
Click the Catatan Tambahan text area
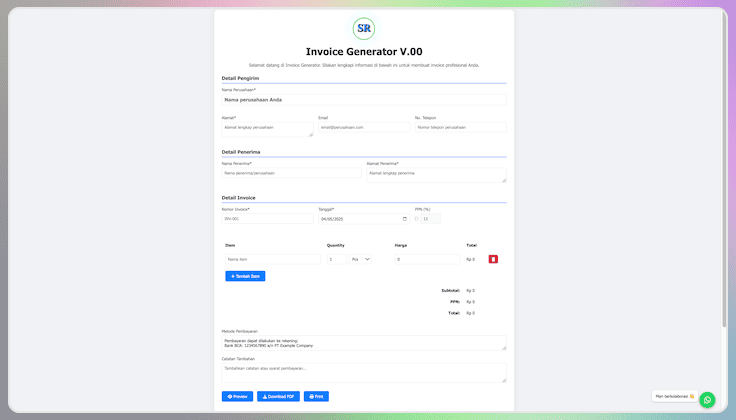364,372
